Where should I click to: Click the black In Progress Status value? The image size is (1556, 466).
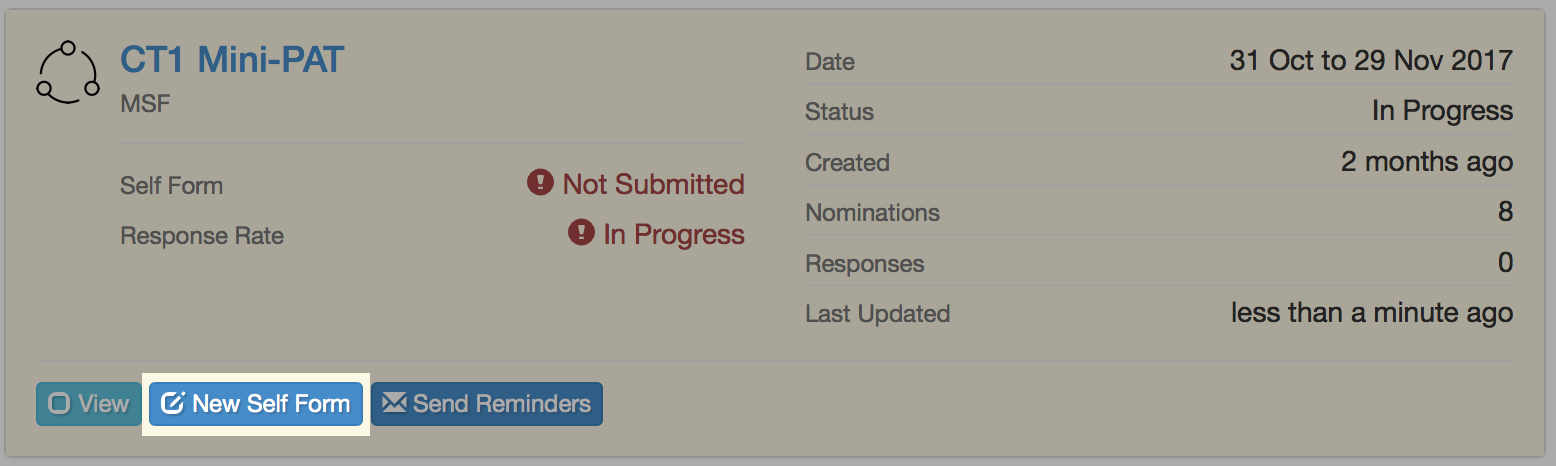click(x=1442, y=111)
